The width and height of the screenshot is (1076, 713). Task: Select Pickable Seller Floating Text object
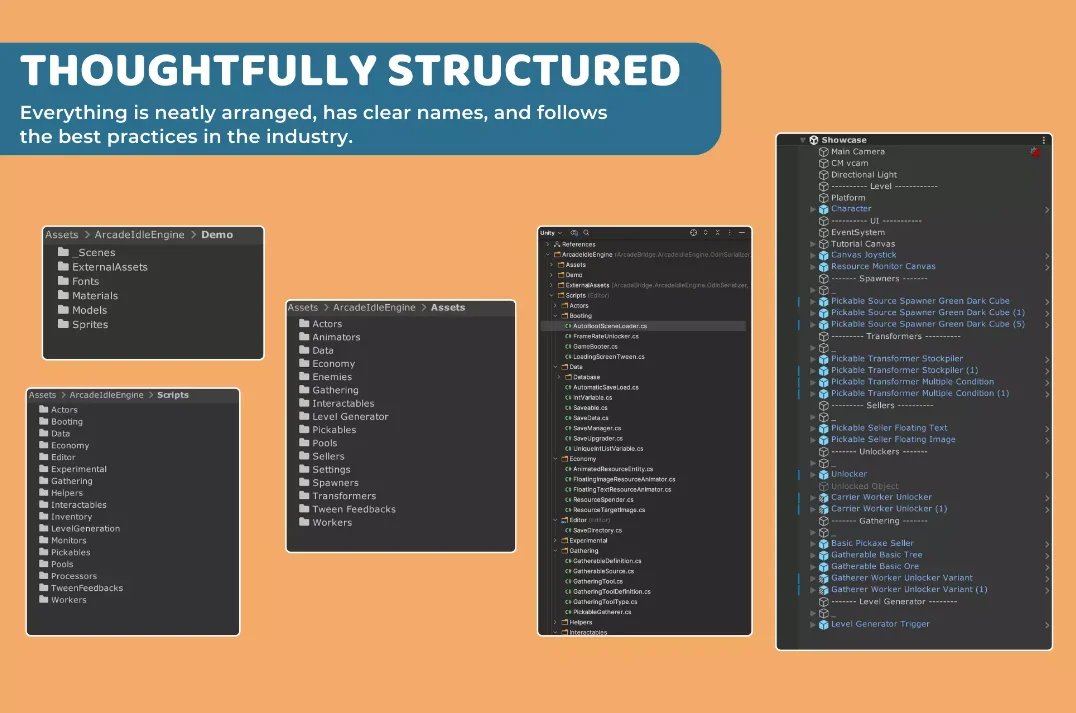pyautogui.click(x=889, y=428)
